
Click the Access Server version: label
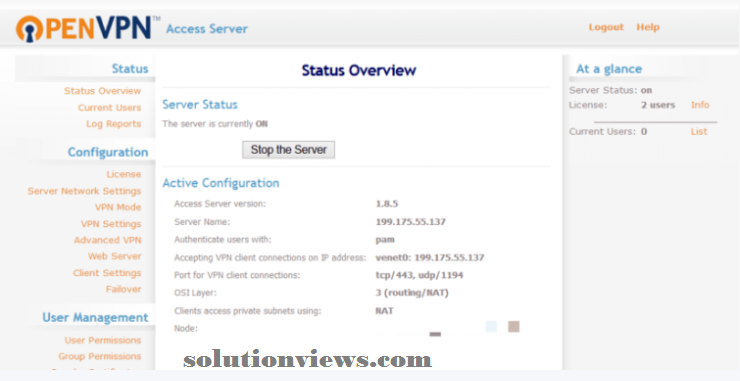coord(220,204)
